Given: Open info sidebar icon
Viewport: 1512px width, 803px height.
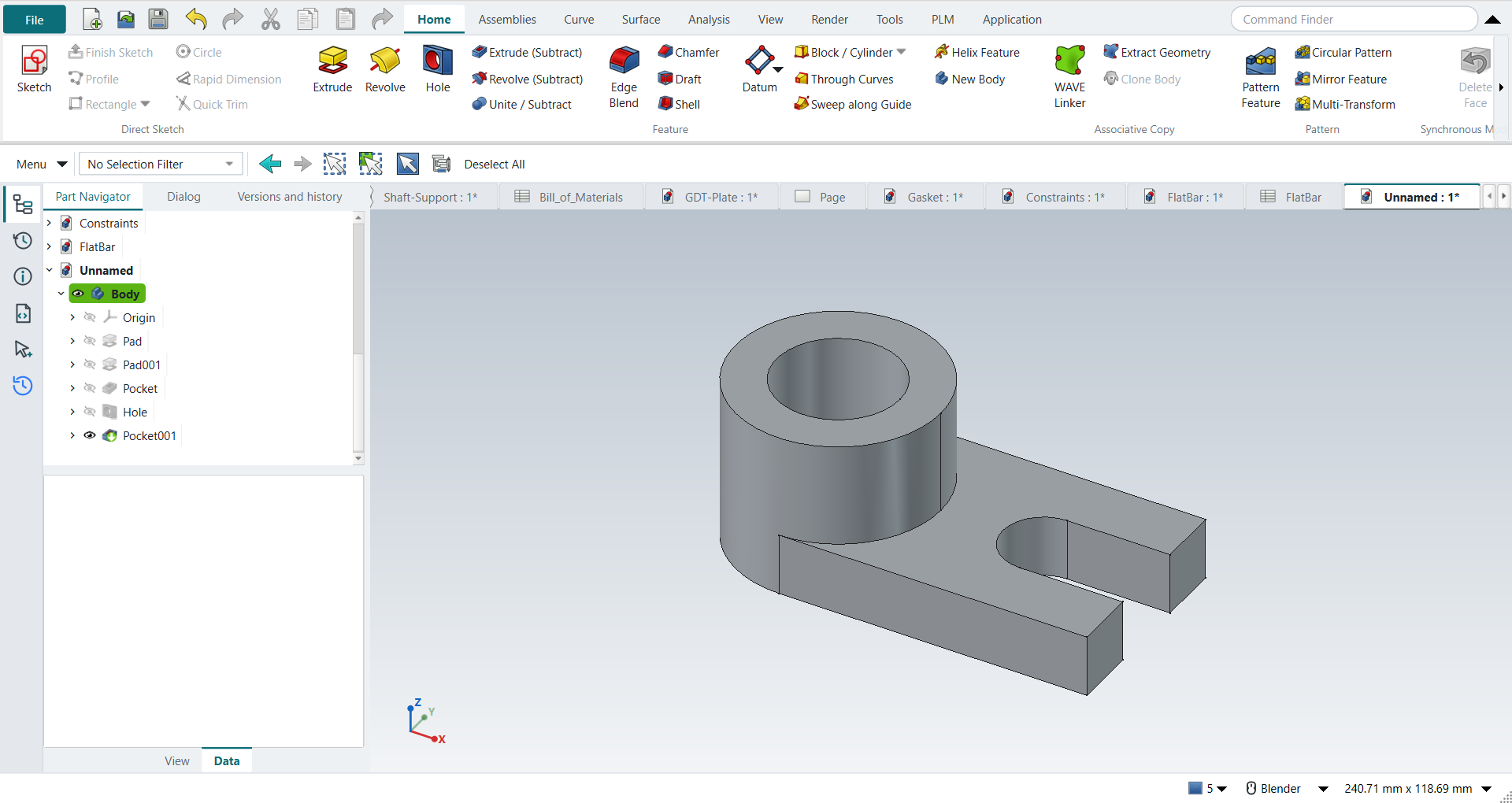Looking at the screenshot, I should [23, 276].
